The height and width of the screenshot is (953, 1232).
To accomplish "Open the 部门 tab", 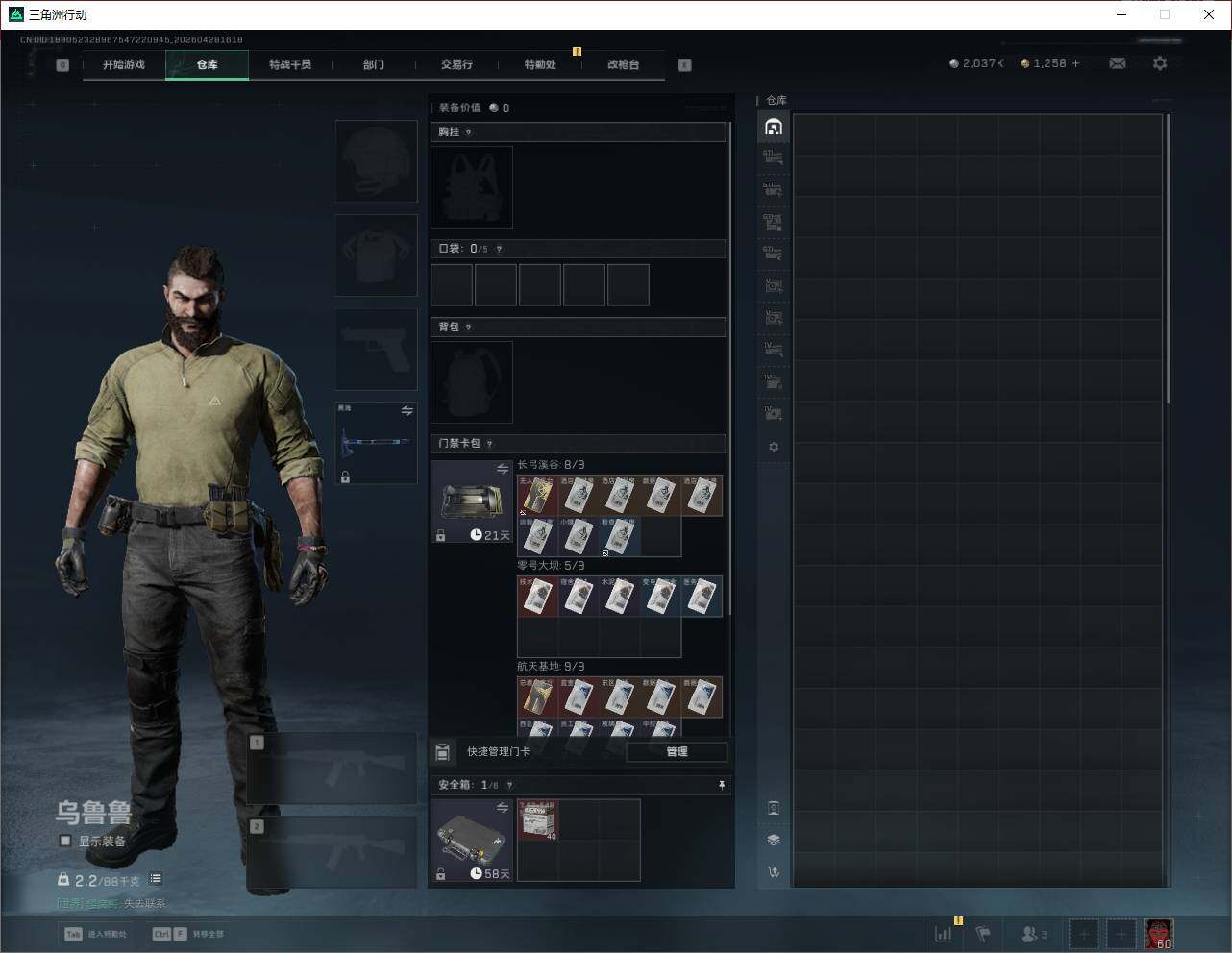I will click(x=374, y=64).
